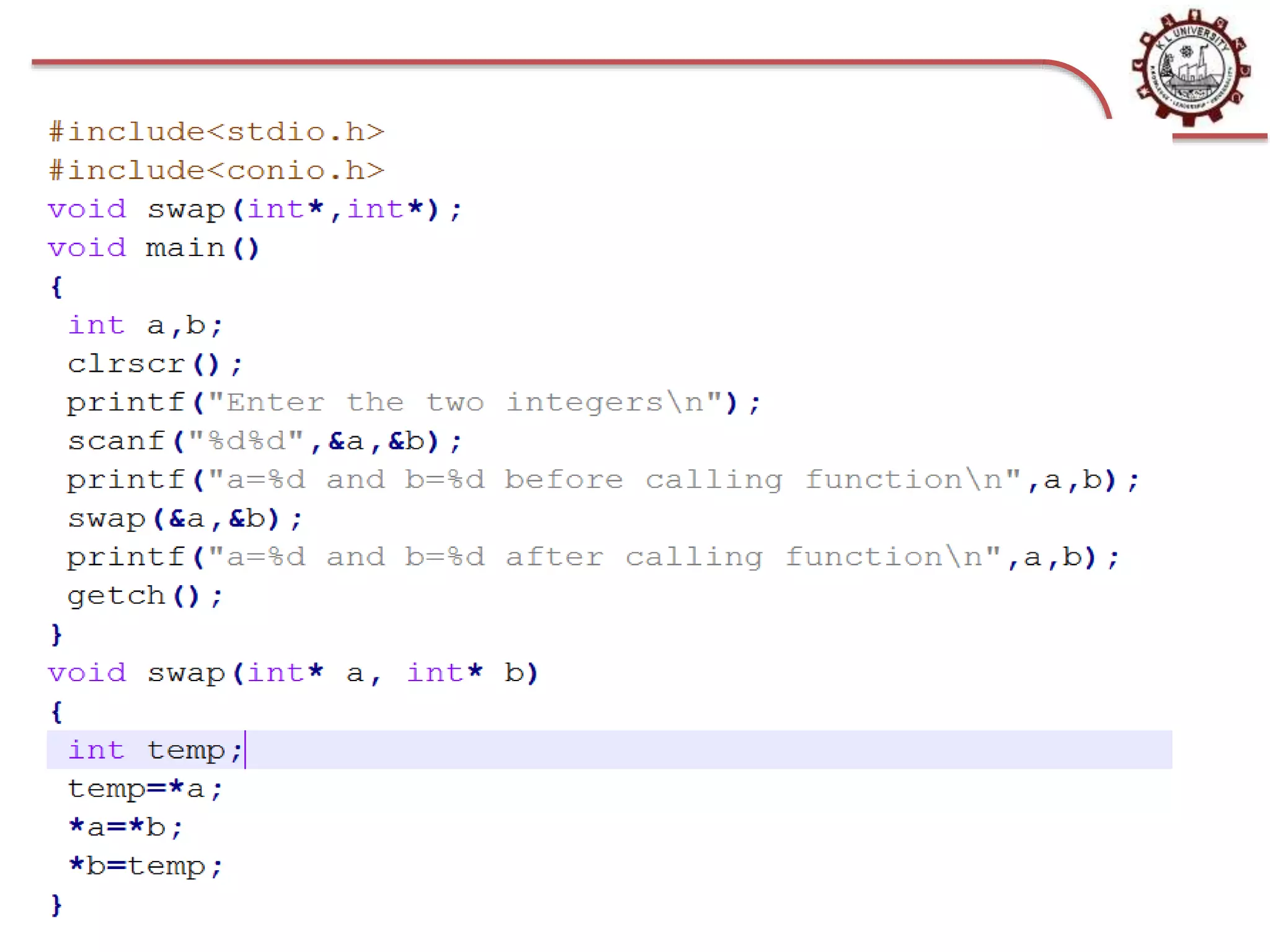
Task: Click the 'Enter the two integers' printf line
Action: 413,403
